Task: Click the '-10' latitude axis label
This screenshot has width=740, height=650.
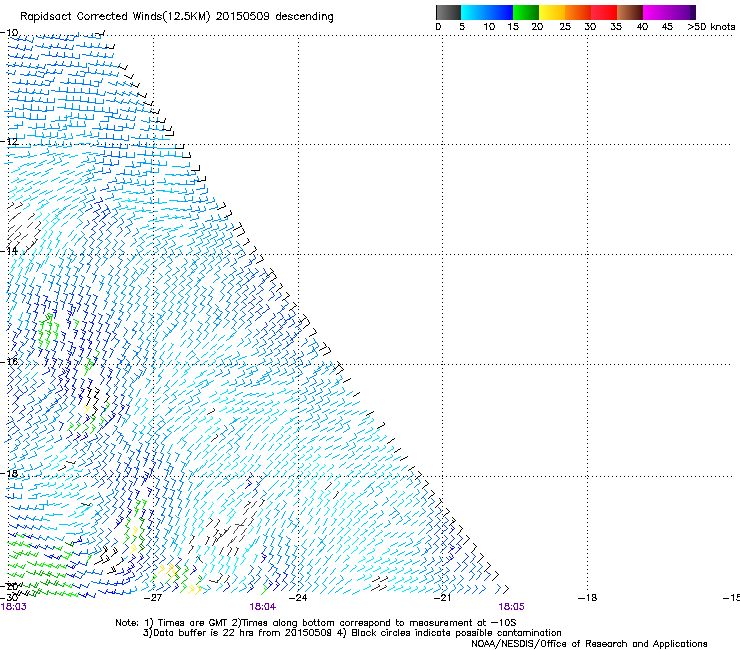Action: click(9, 33)
